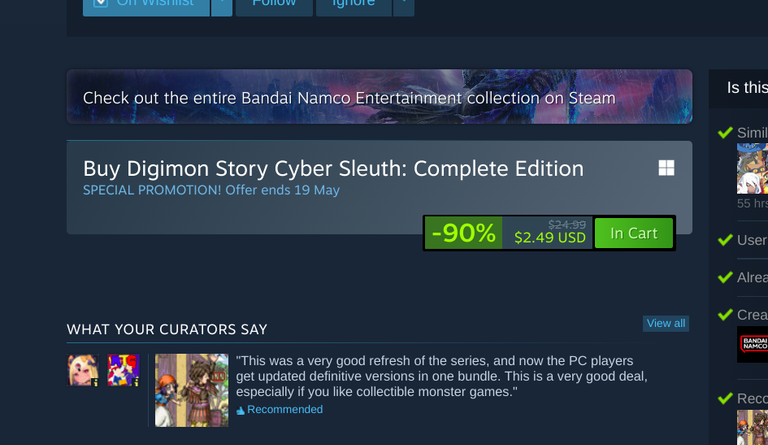Expand the wishlist dropdown arrow
The width and height of the screenshot is (768, 445).
[222, 7]
